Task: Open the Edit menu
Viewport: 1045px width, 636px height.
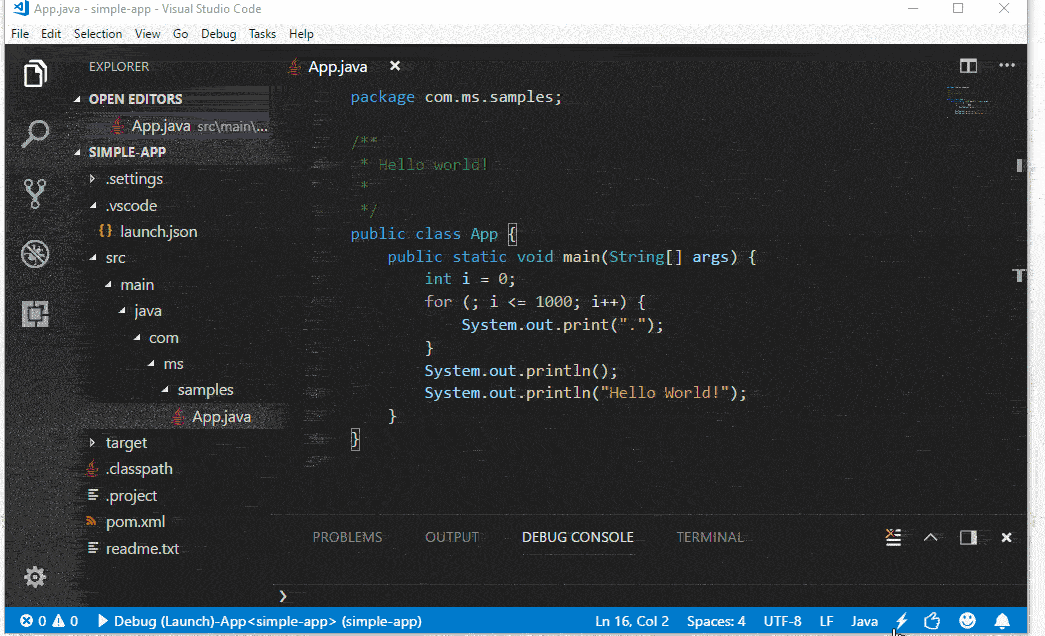Action: pos(51,34)
